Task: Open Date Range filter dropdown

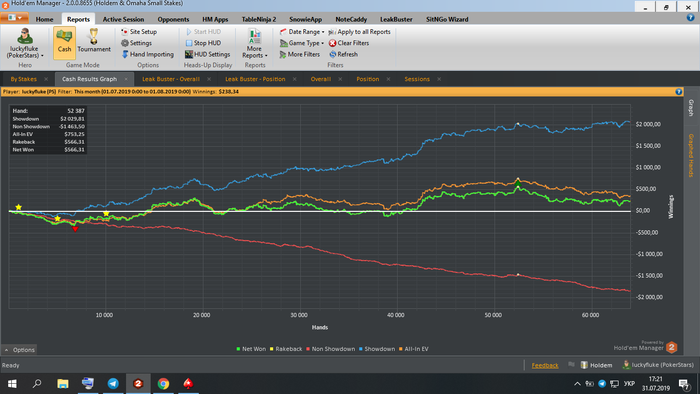Action: [x=302, y=32]
